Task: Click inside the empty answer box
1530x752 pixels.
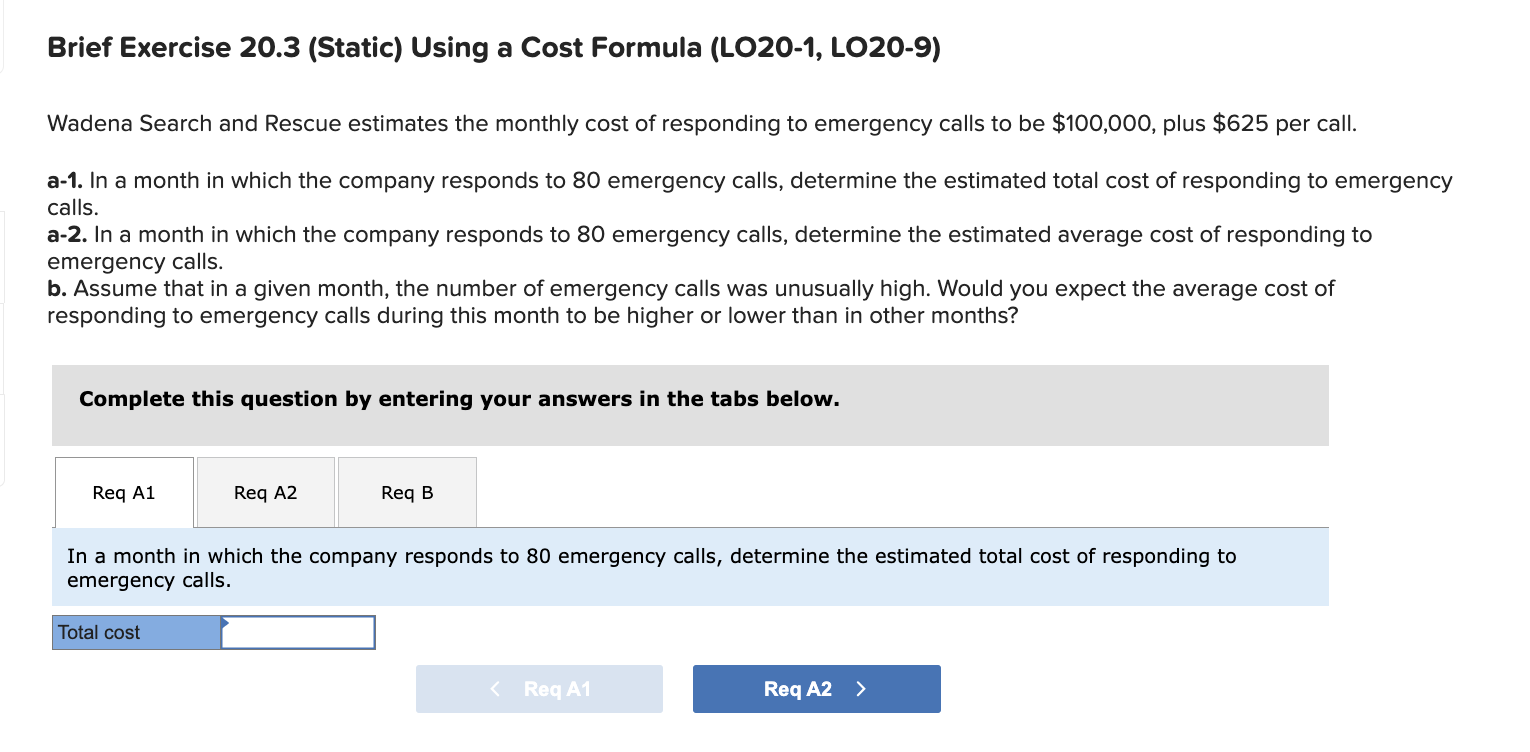Action: [x=297, y=632]
